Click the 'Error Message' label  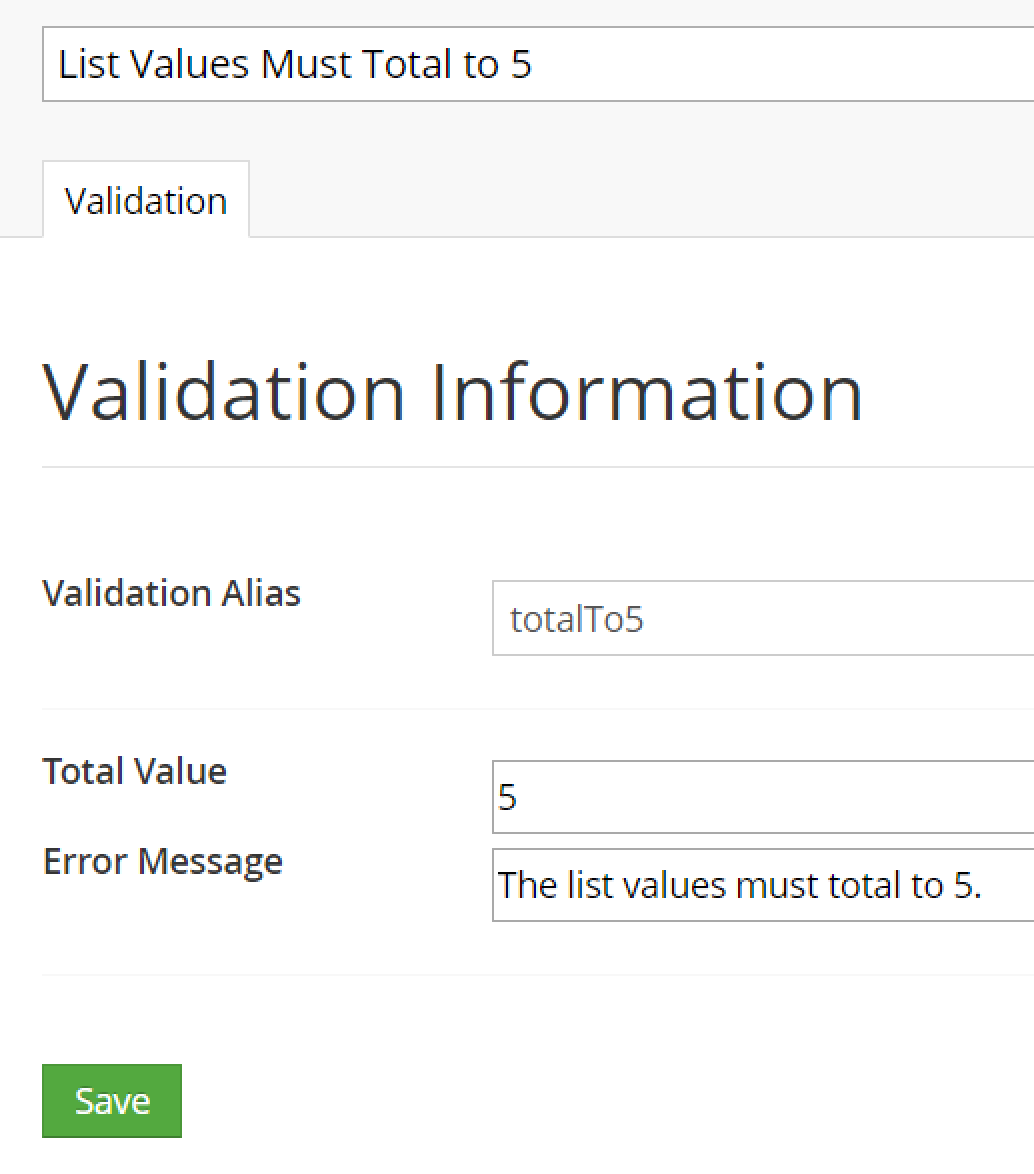coord(162,860)
